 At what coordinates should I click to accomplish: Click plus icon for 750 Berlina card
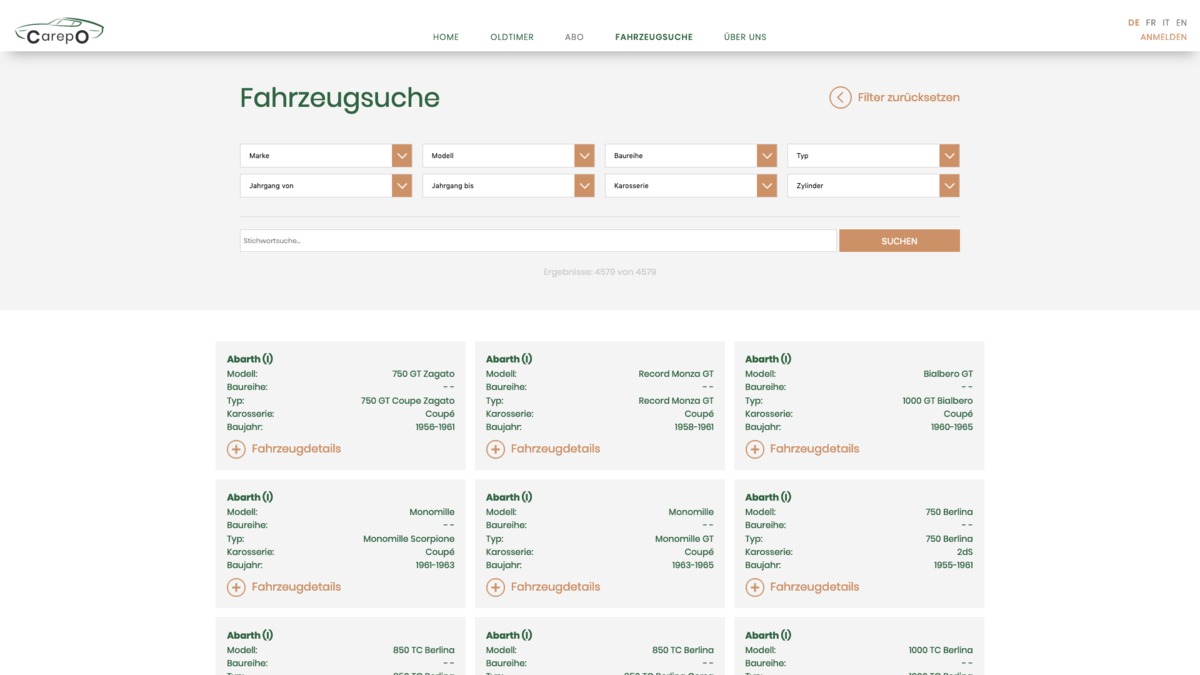click(755, 587)
